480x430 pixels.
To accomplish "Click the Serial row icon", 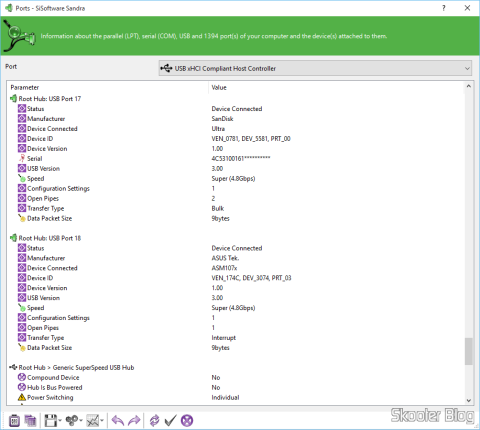I will coord(22,158).
